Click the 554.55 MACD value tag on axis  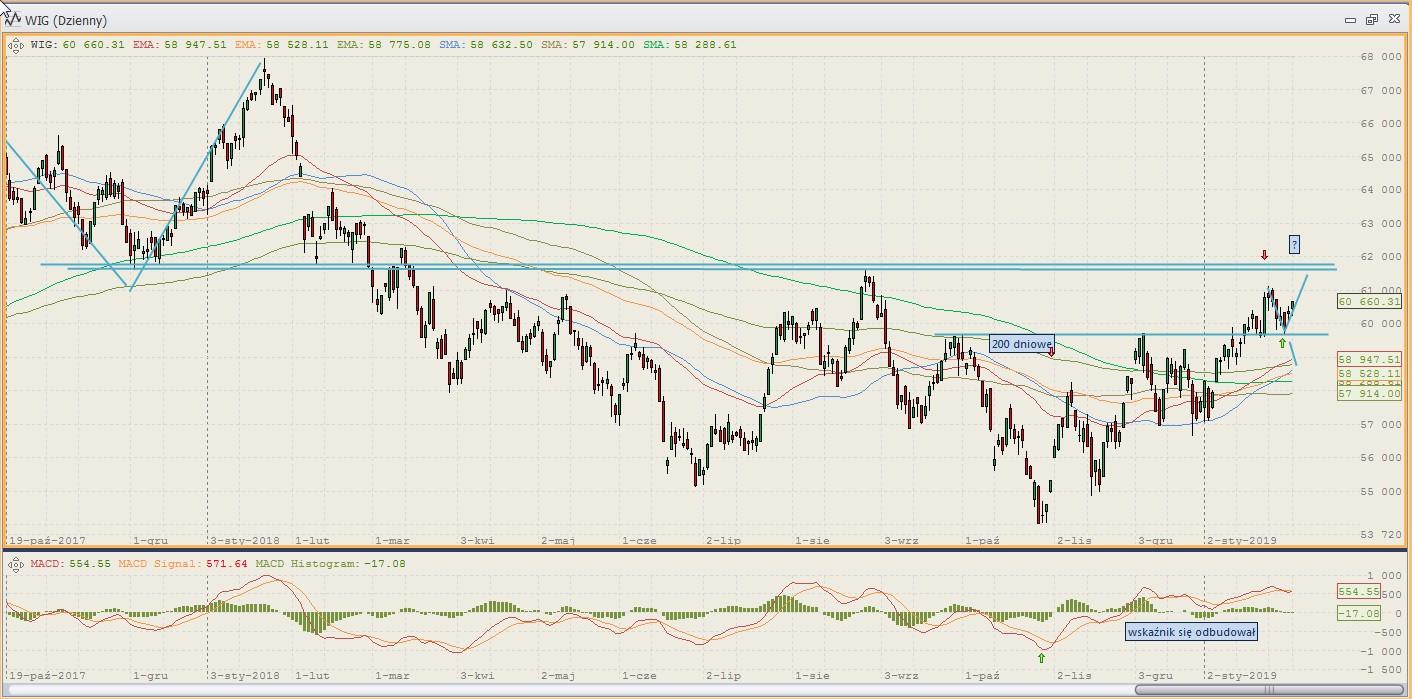pyautogui.click(x=1357, y=591)
